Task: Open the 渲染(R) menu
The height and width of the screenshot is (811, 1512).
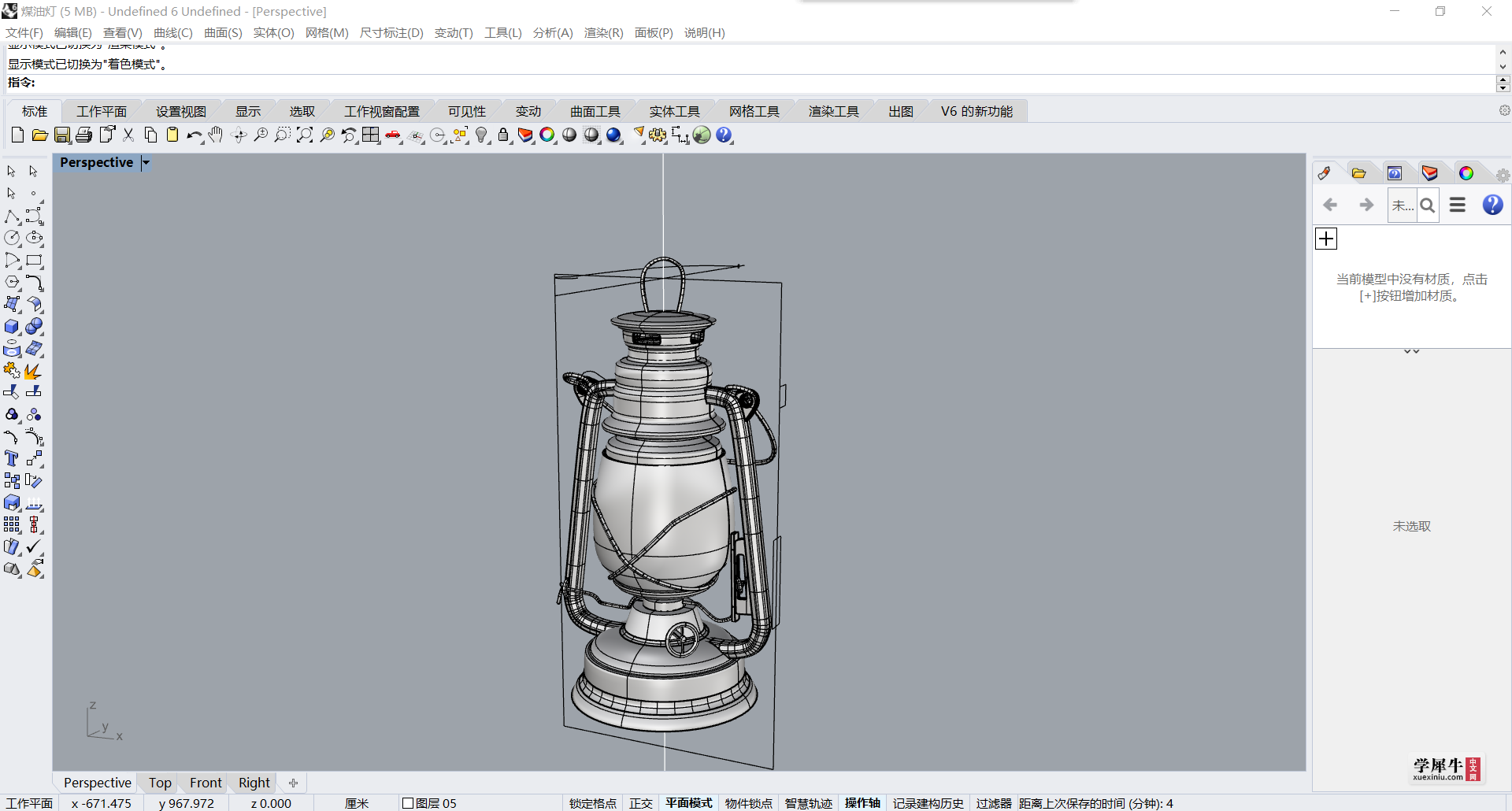Action: pyautogui.click(x=604, y=33)
